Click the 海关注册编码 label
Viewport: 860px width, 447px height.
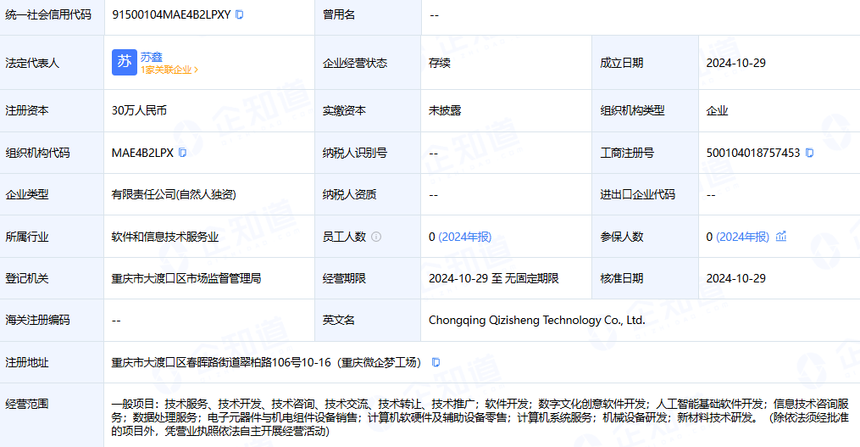[x=37, y=320]
